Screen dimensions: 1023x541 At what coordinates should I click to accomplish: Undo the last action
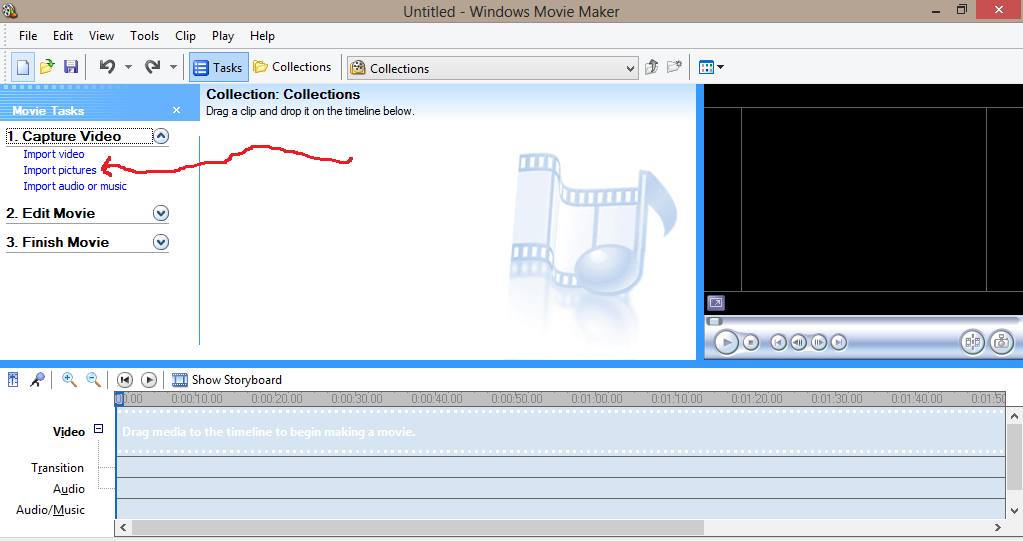coord(108,67)
